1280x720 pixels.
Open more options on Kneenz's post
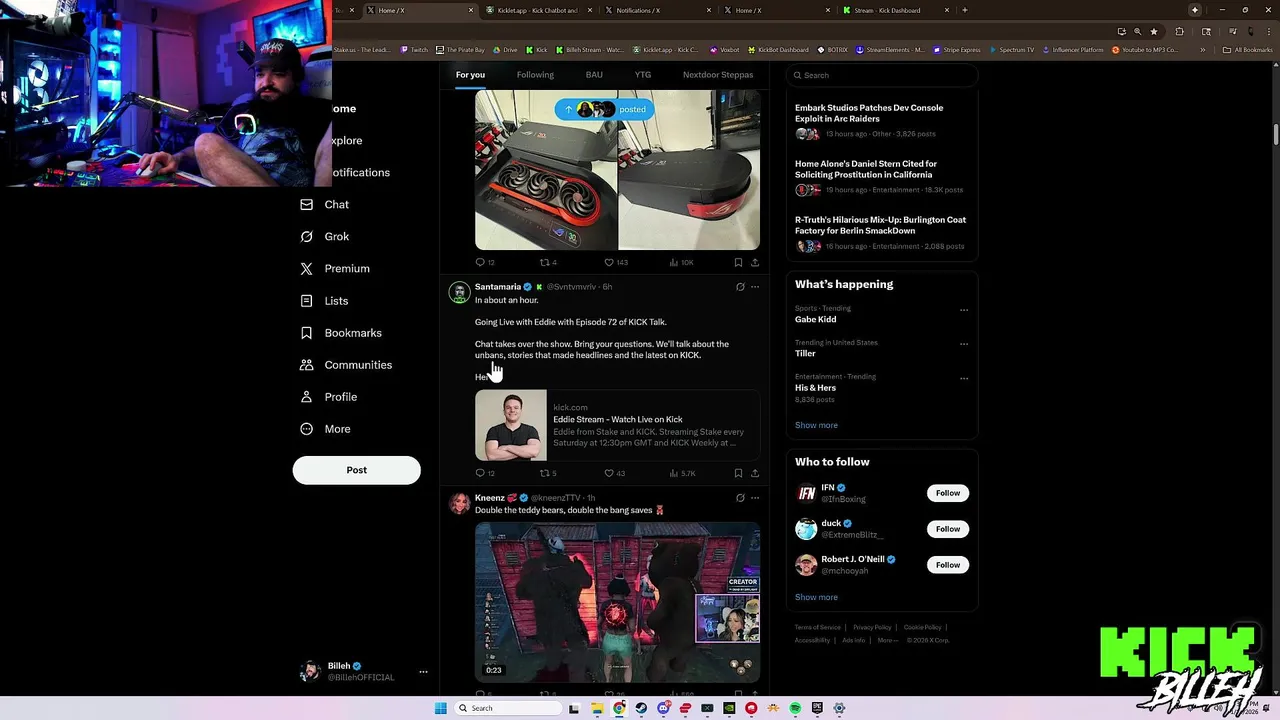click(x=755, y=498)
